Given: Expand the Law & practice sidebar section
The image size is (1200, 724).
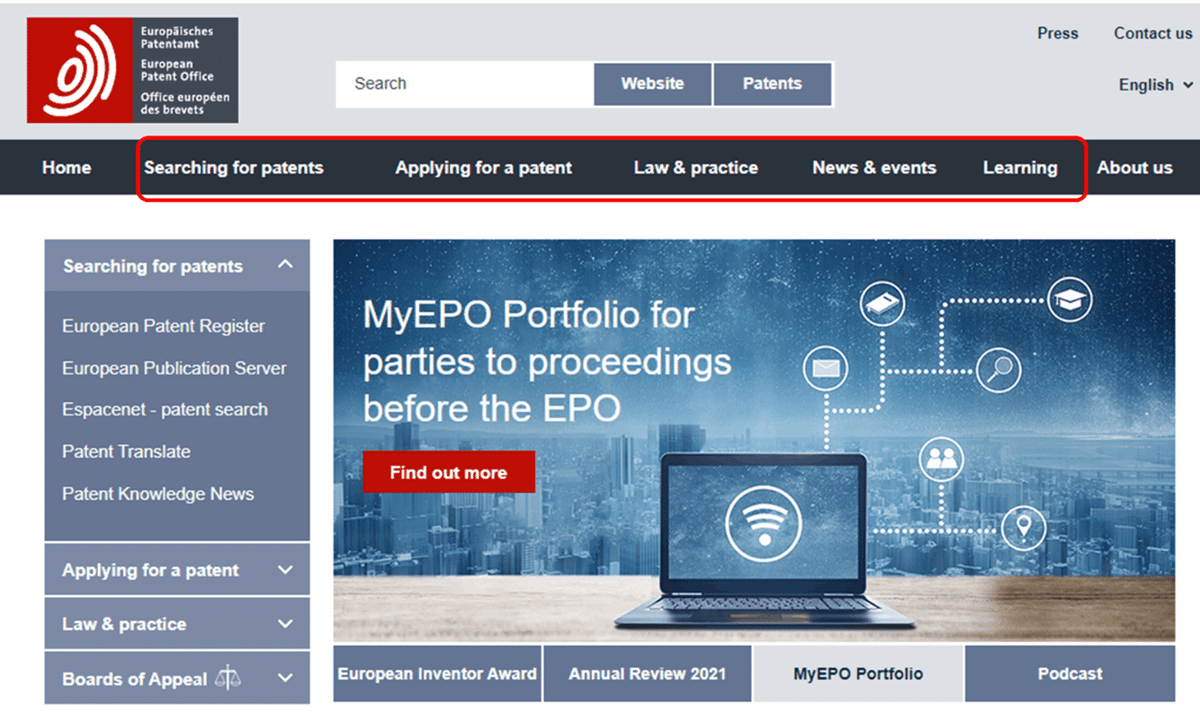Looking at the screenshot, I should [177, 624].
